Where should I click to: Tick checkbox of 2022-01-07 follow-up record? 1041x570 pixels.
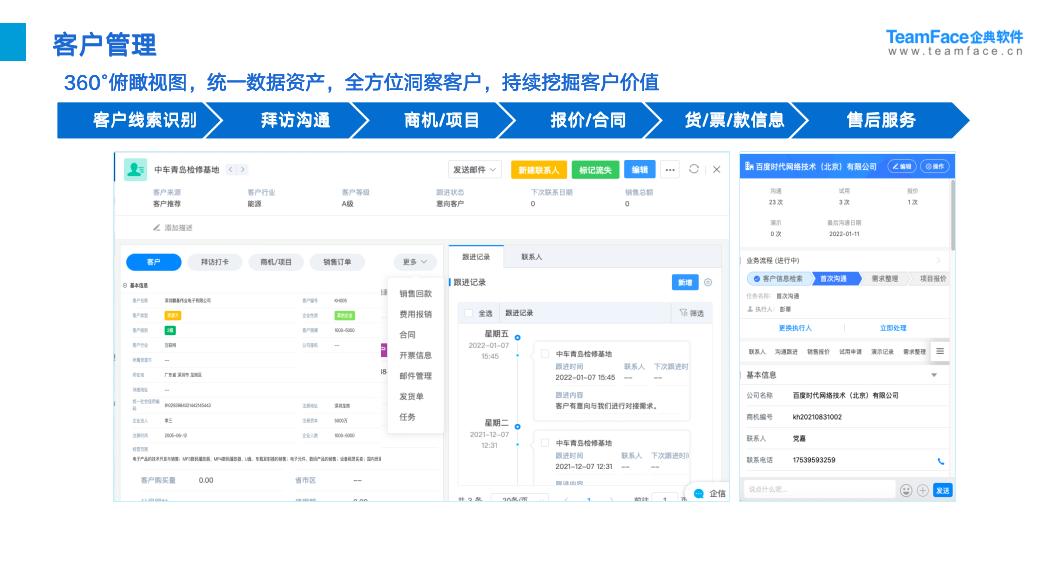point(545,354)
